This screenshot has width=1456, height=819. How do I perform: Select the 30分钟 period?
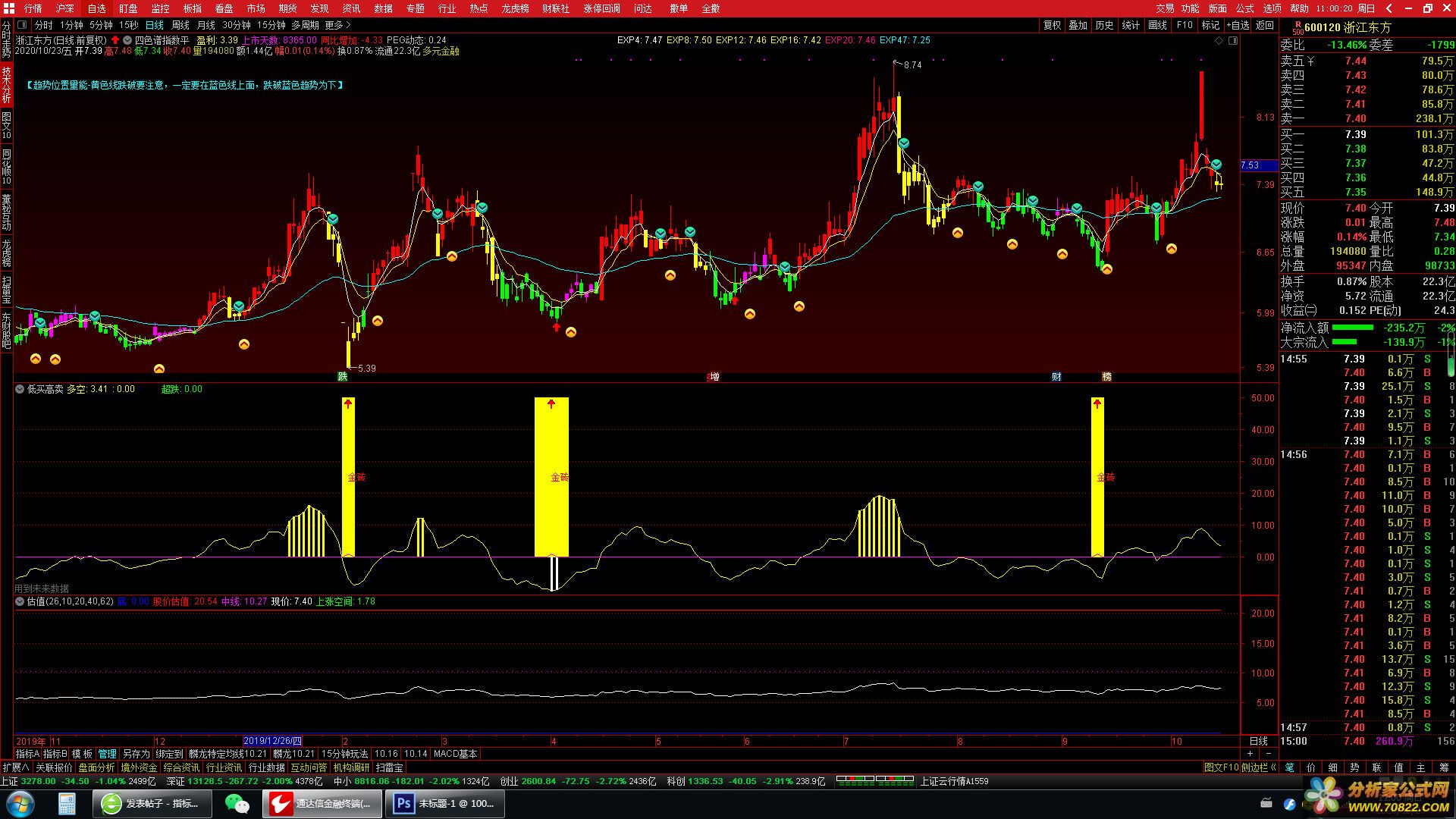pos(237,25)
